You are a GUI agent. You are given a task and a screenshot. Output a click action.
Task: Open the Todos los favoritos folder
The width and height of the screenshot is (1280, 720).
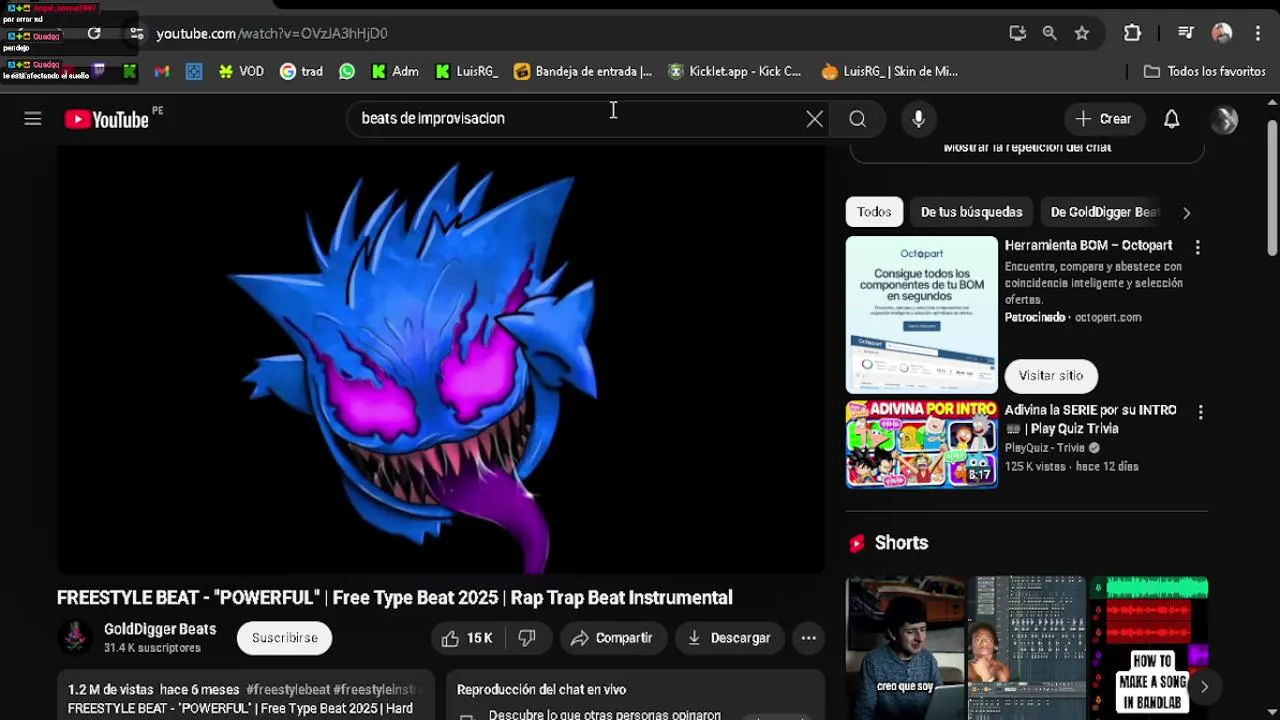click(x=1205, y=71)
